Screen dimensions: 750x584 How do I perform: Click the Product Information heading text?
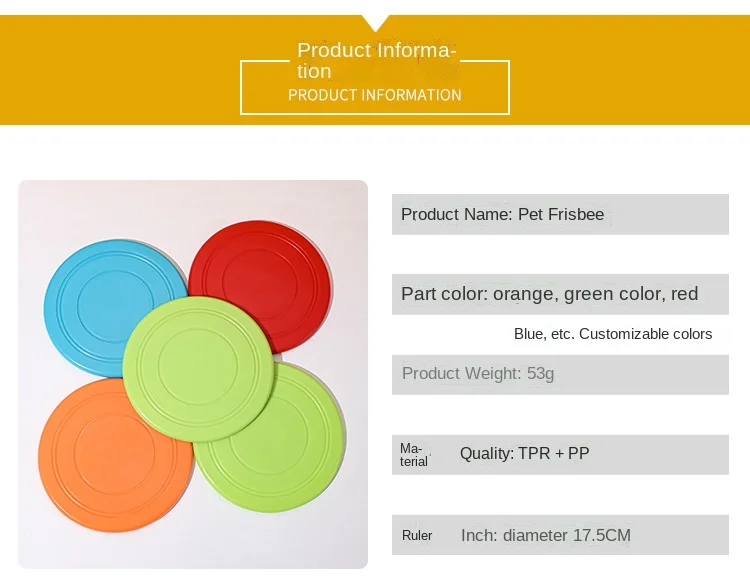376,60
